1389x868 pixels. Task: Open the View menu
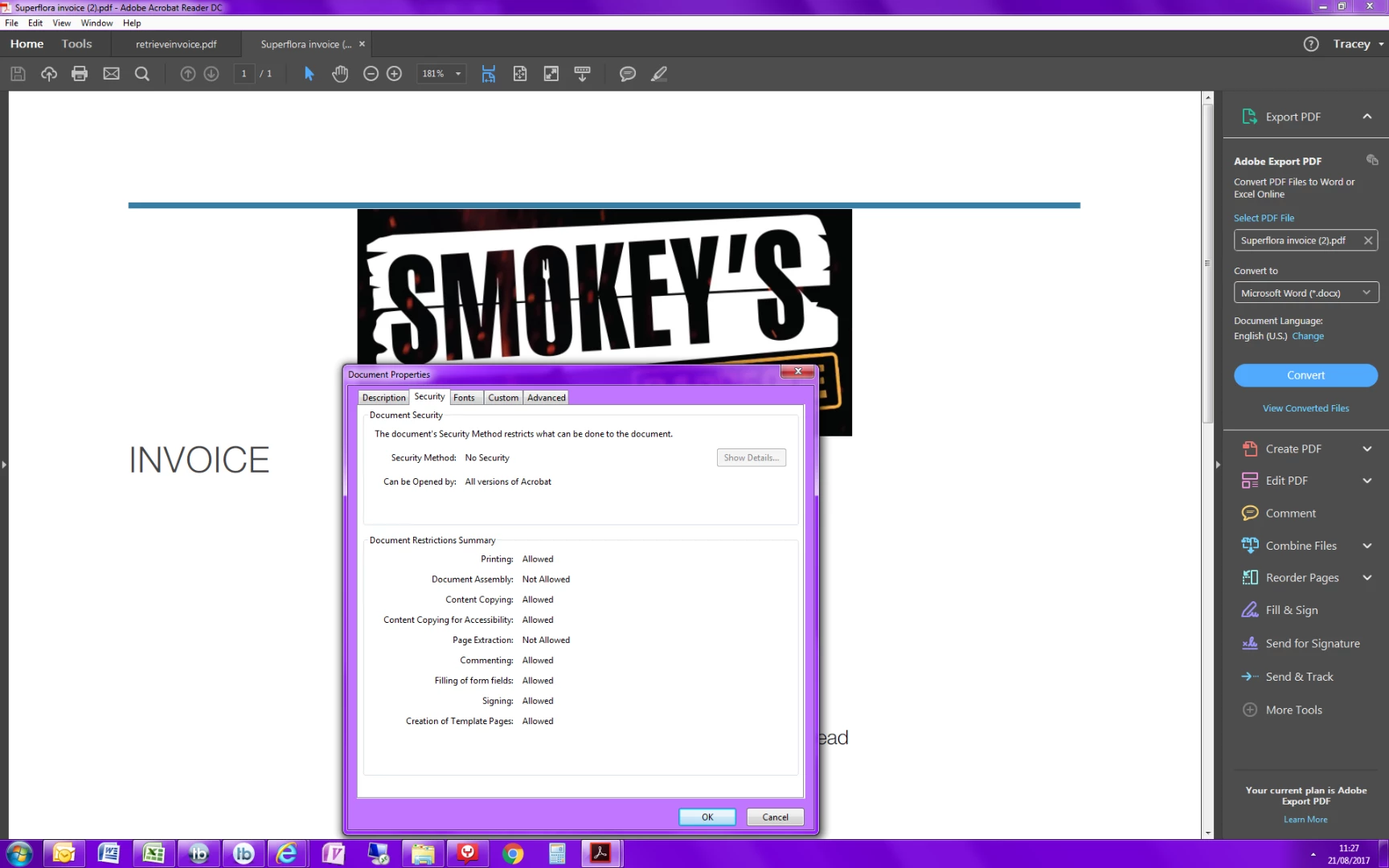point(62,23)
